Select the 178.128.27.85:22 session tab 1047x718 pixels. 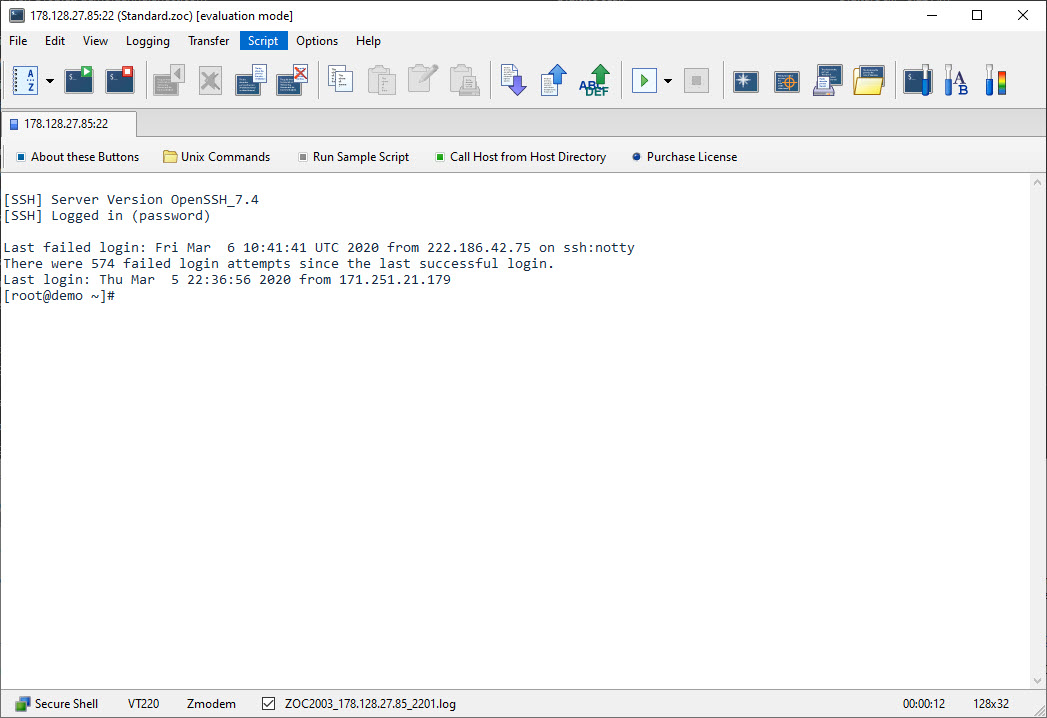pos(66,124)
